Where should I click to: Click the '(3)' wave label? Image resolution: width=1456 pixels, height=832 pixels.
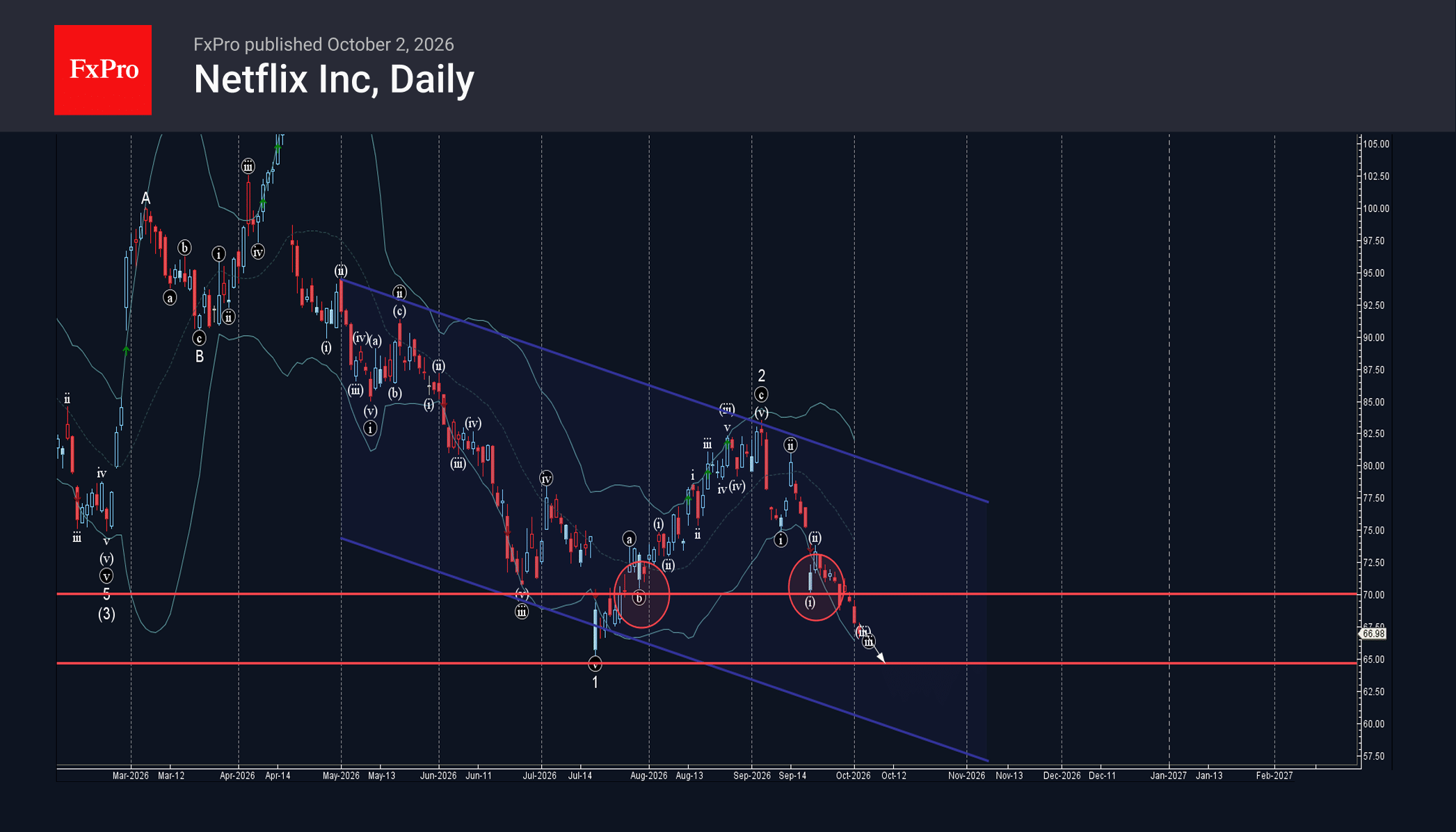[106, 614]
